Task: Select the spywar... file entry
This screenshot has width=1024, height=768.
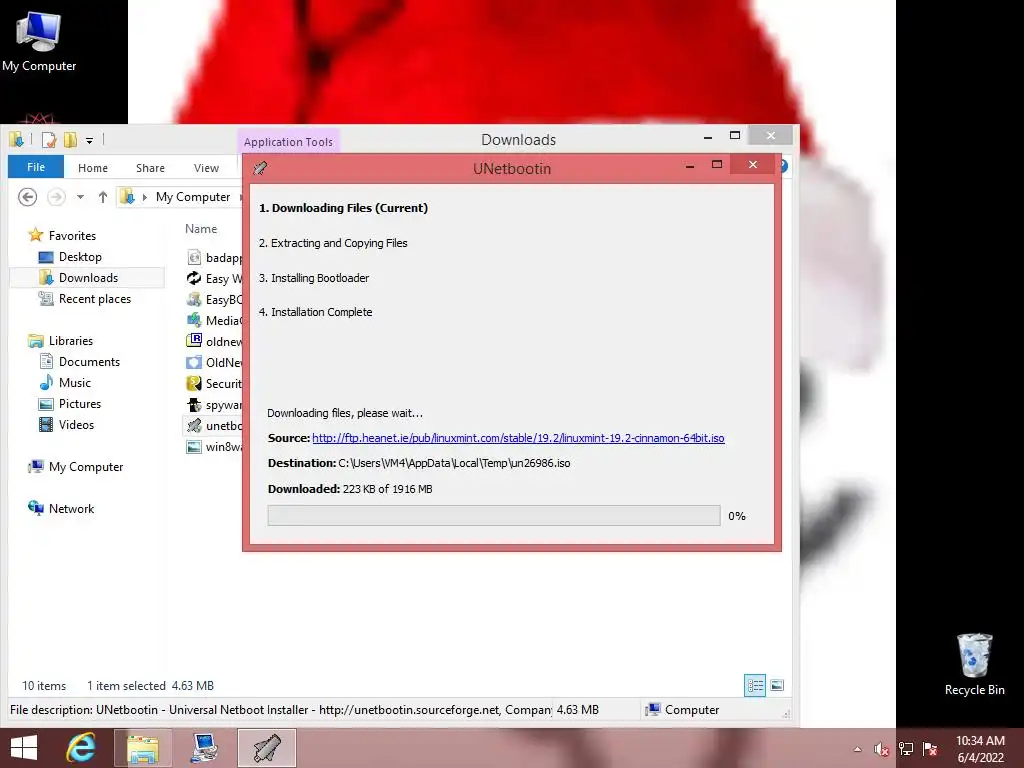Action: point(214,405)
